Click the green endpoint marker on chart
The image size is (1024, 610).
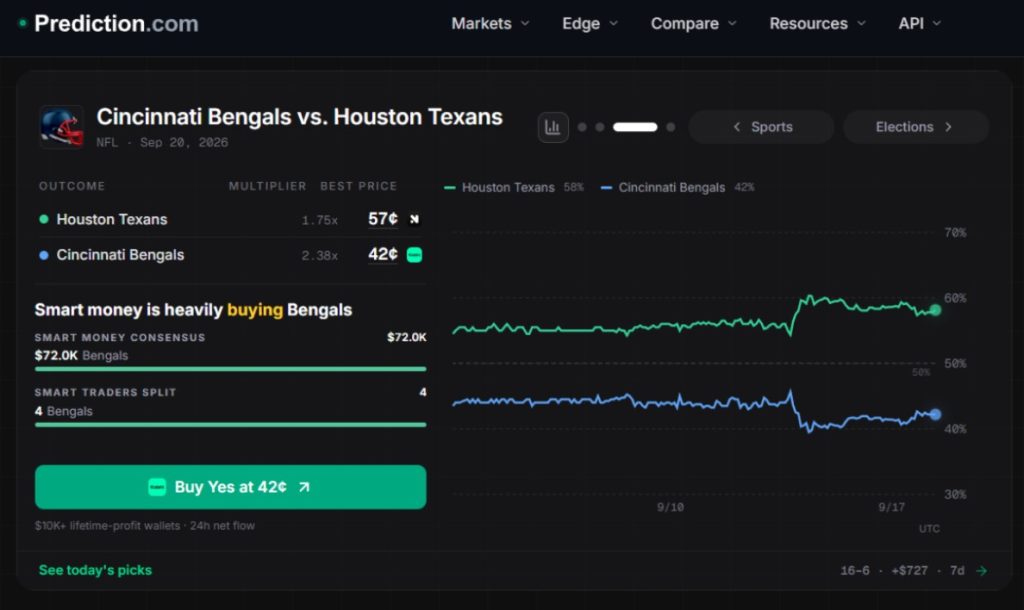(x=935, y=310)
